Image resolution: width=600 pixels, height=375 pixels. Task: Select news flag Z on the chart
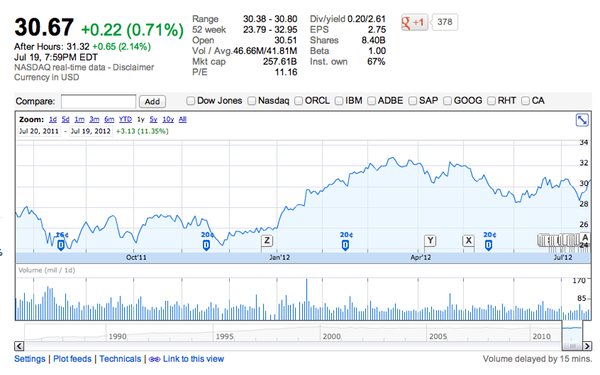(x=267, y=241)
